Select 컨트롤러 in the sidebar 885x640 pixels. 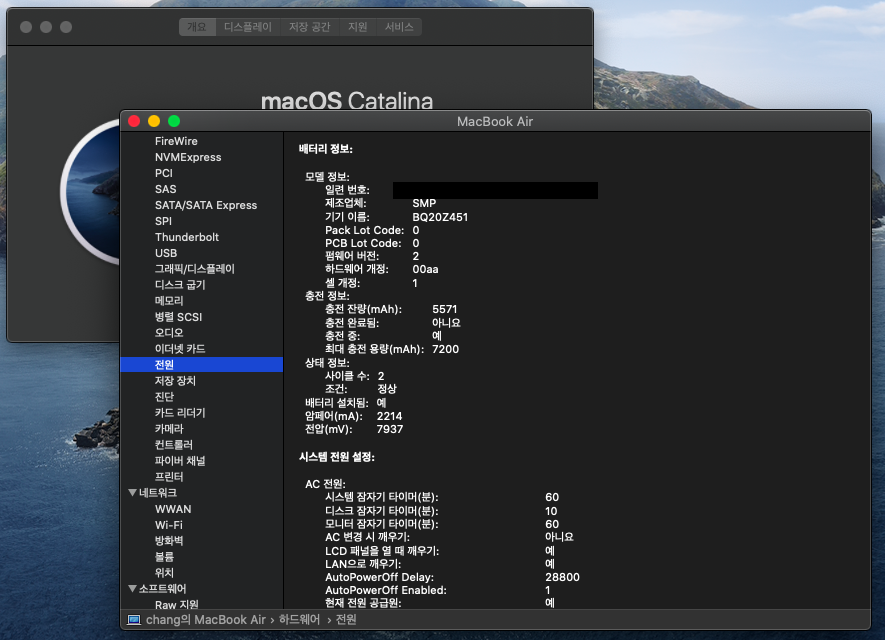click(x=174, y=445)
